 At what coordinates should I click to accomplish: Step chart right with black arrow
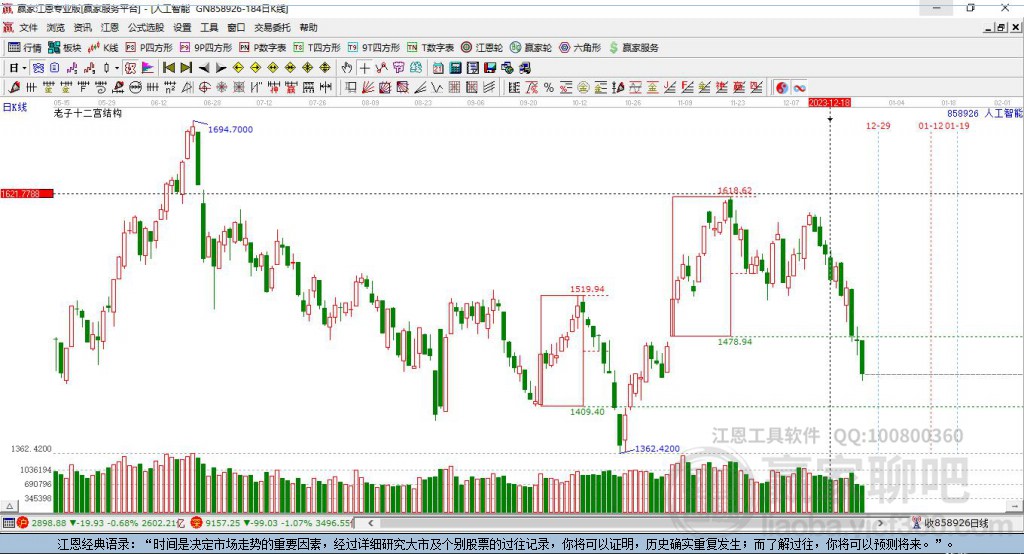(221, 68)
